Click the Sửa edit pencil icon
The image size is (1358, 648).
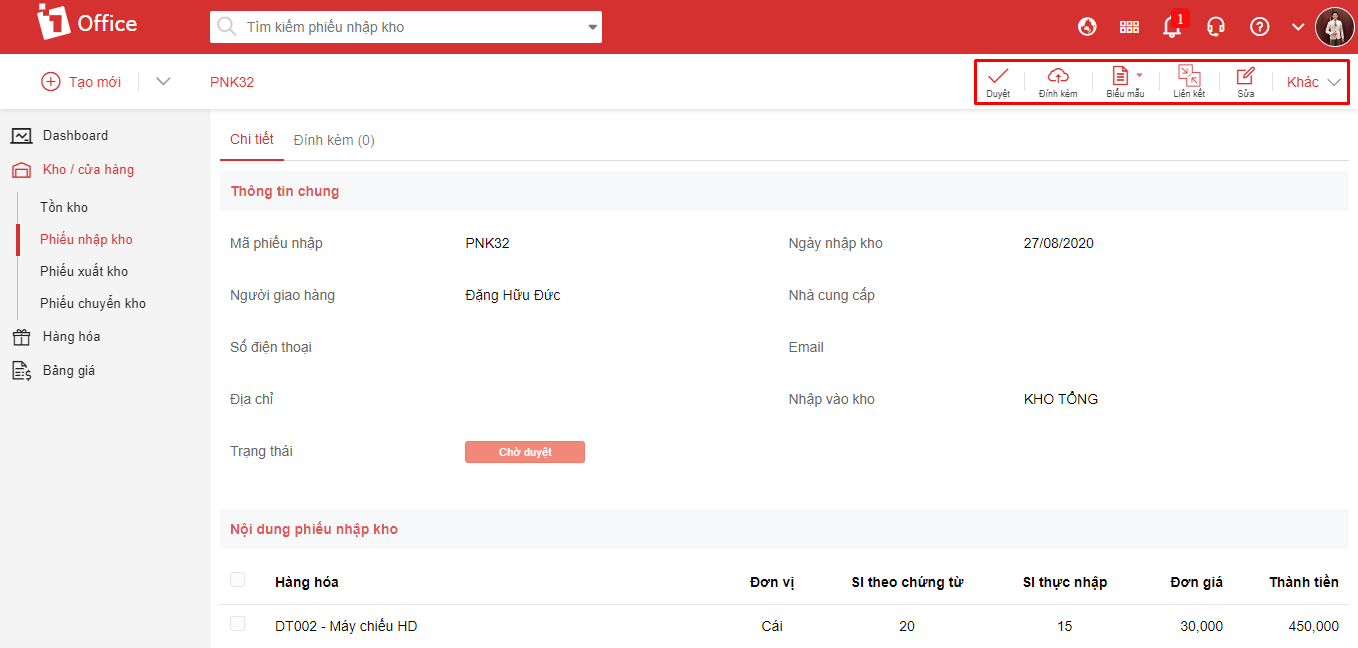pyautogui.click(x=1245, y=77)
